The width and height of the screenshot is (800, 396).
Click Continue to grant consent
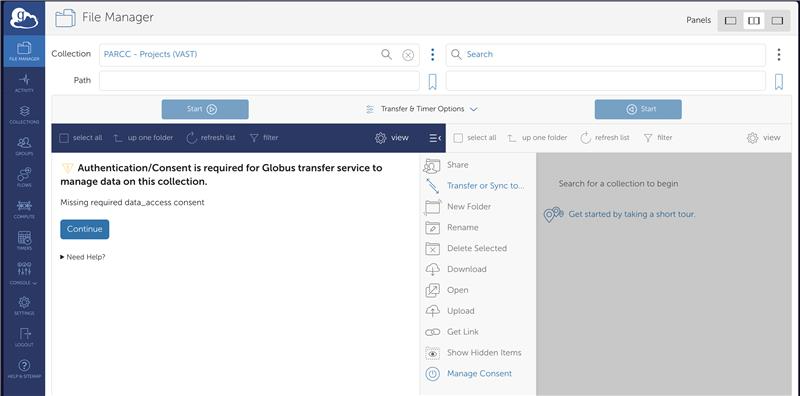coord(85,229)
